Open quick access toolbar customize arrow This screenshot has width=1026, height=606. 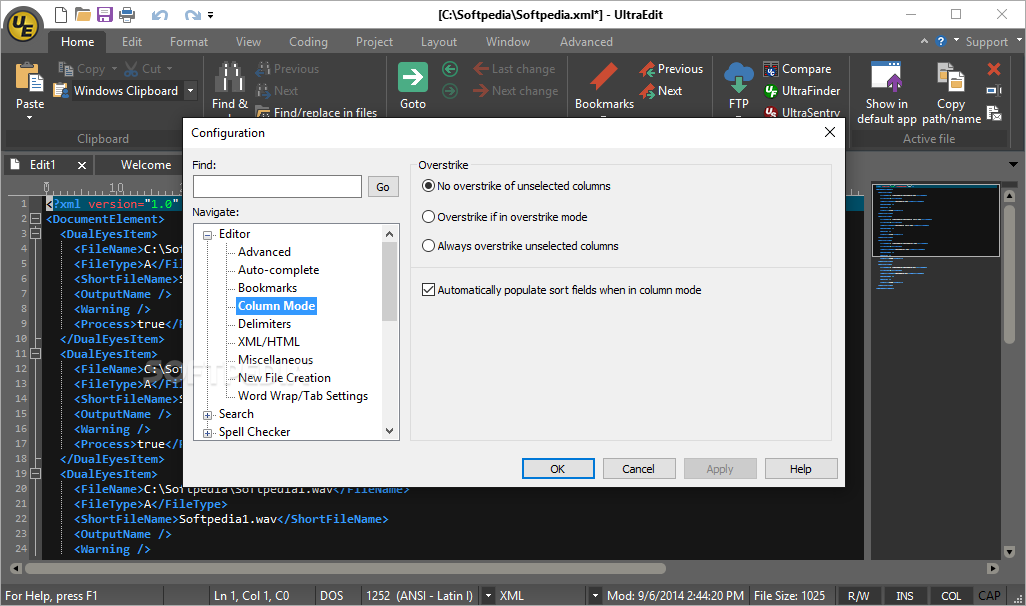click(211, 14)
